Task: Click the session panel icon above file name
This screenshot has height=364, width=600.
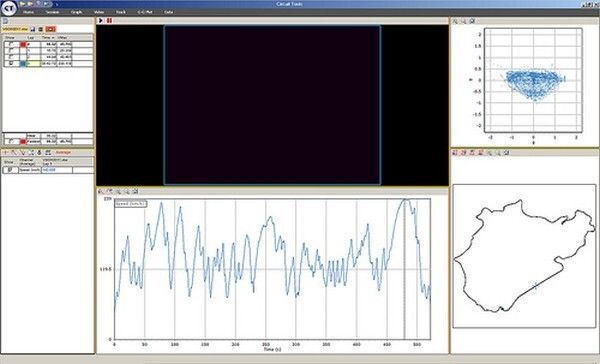Action: [6, 21]
